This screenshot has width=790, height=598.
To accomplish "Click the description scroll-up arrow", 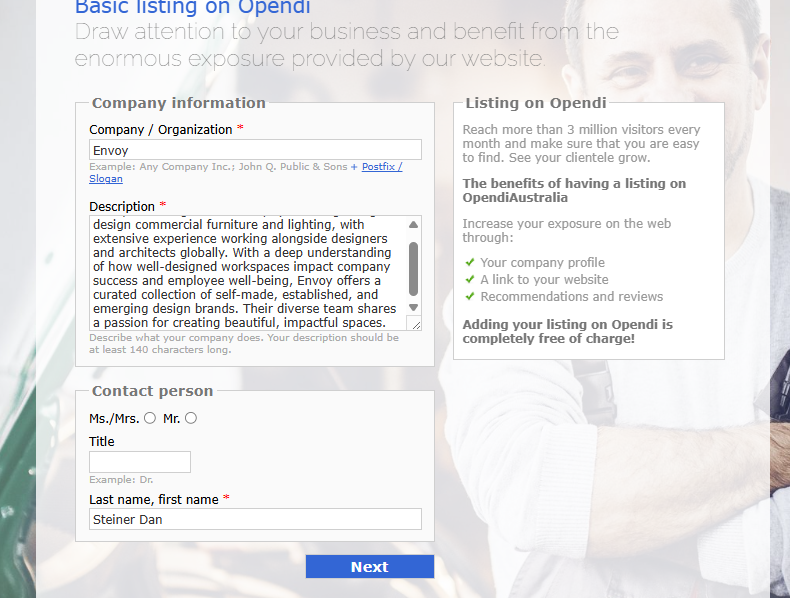I will click(x=414, y=224).
